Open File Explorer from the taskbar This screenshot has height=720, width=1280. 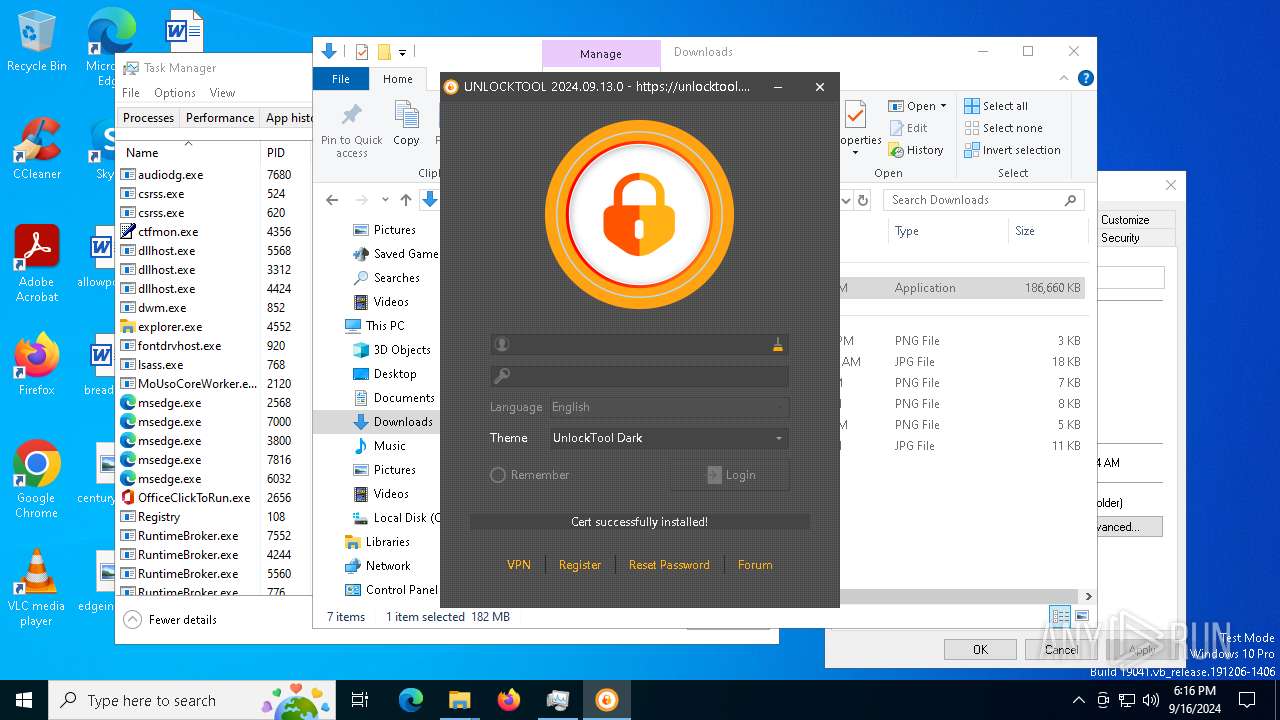[x=459, y=700]
